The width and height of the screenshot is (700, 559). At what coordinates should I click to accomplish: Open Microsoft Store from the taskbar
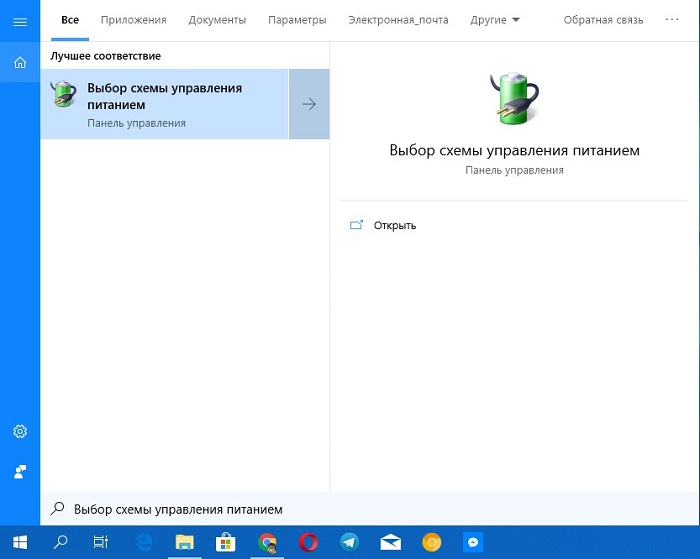tap(225, 542)
